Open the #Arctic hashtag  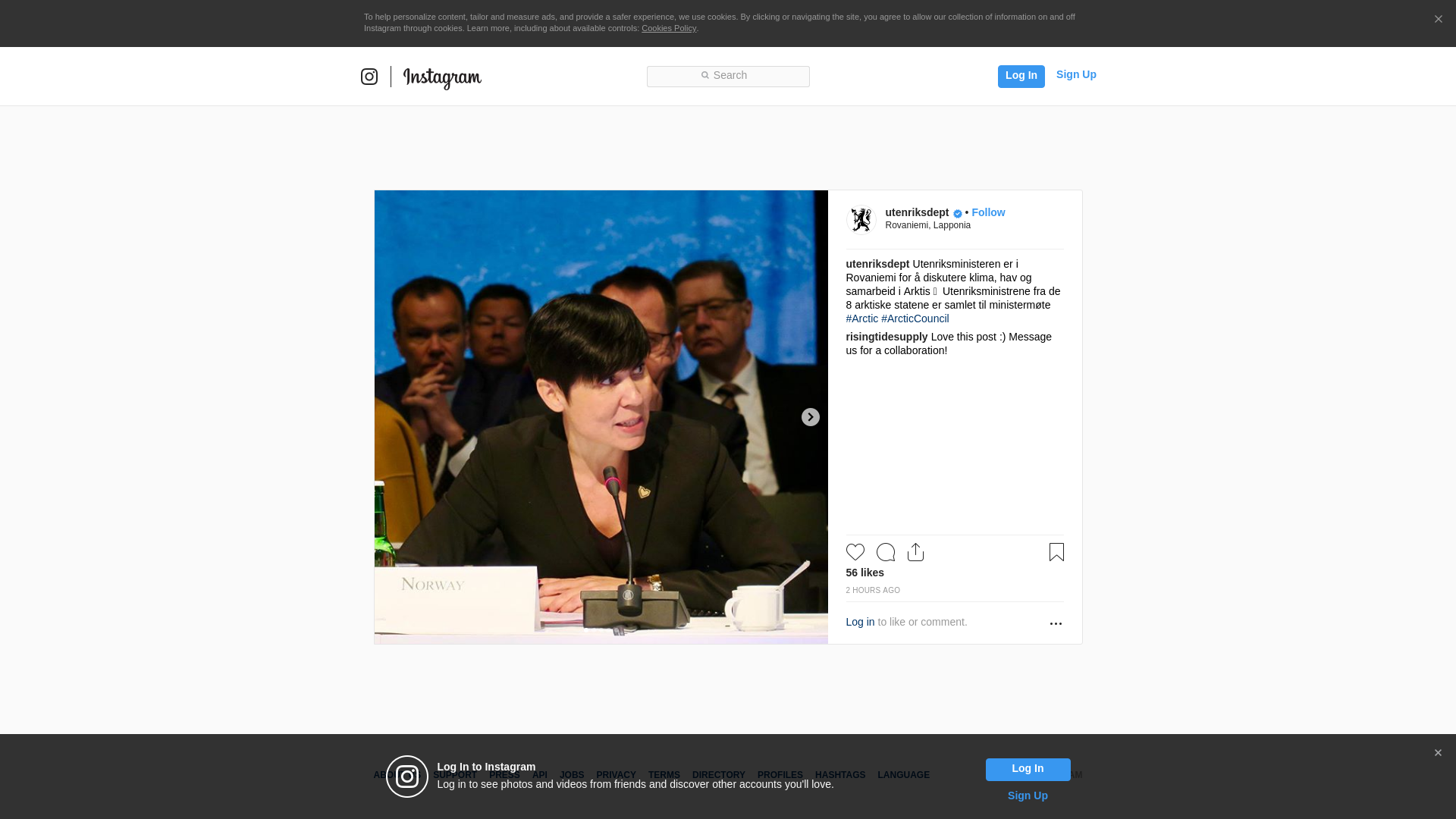[x=861, y=318]
